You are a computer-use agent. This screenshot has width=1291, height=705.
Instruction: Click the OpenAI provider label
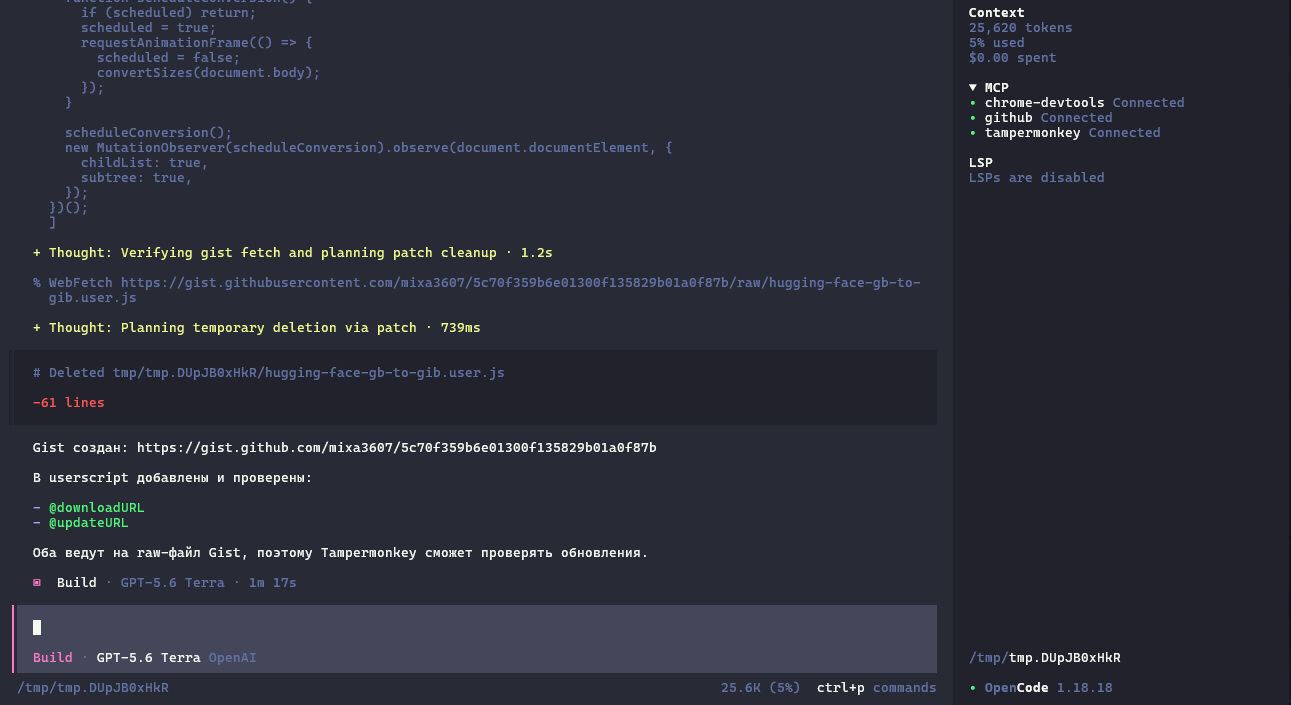click(x=233, y=658)
